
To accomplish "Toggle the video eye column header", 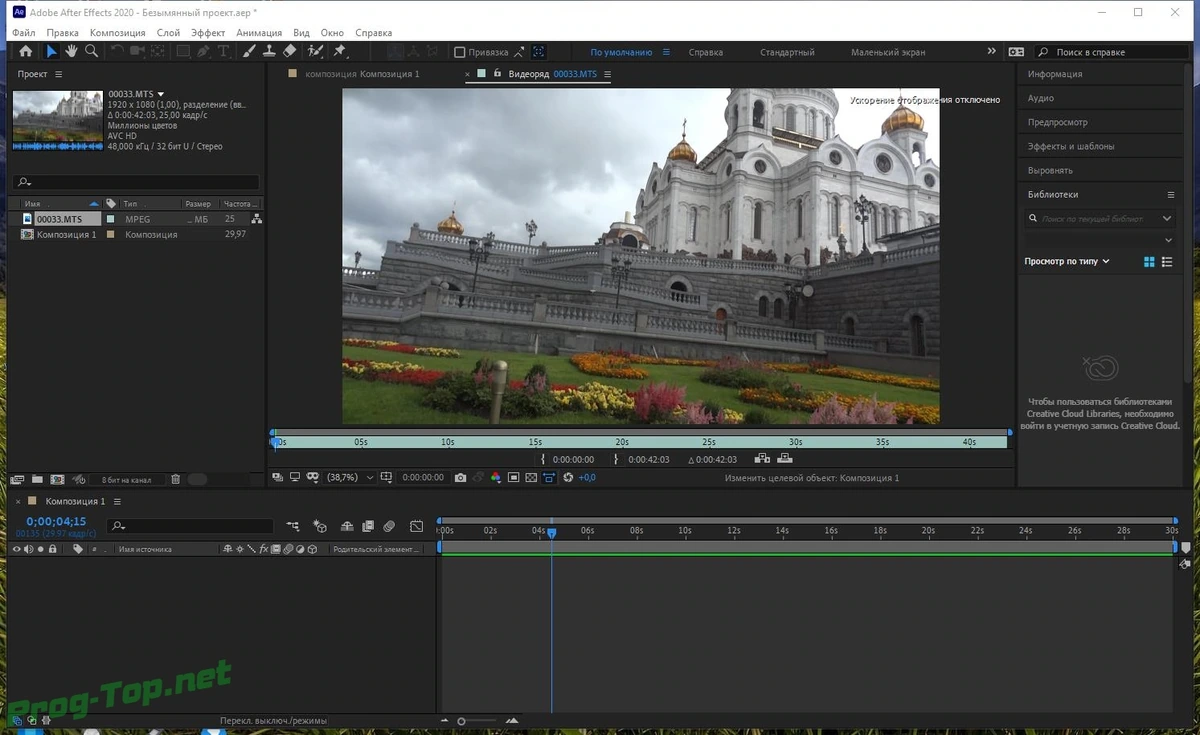I will click(16, 549).
